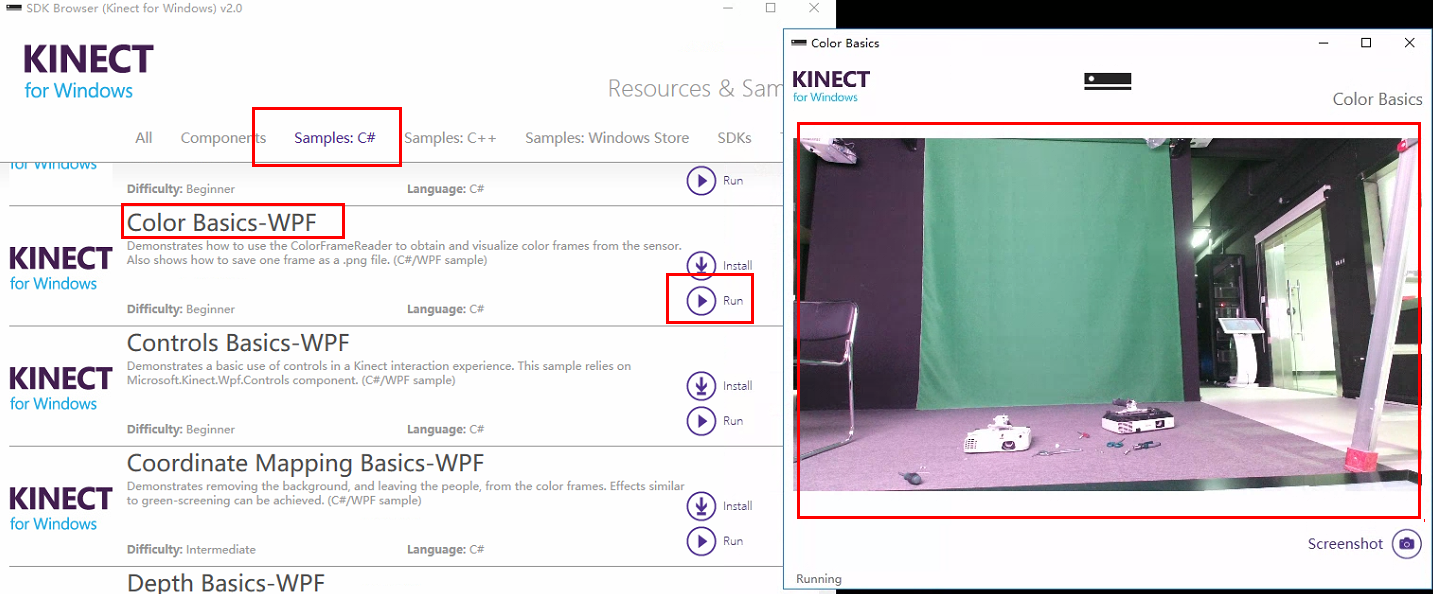Run the Controls Basics-WPF sample
Screen dimensions: 1433x594
pos(702,420)
